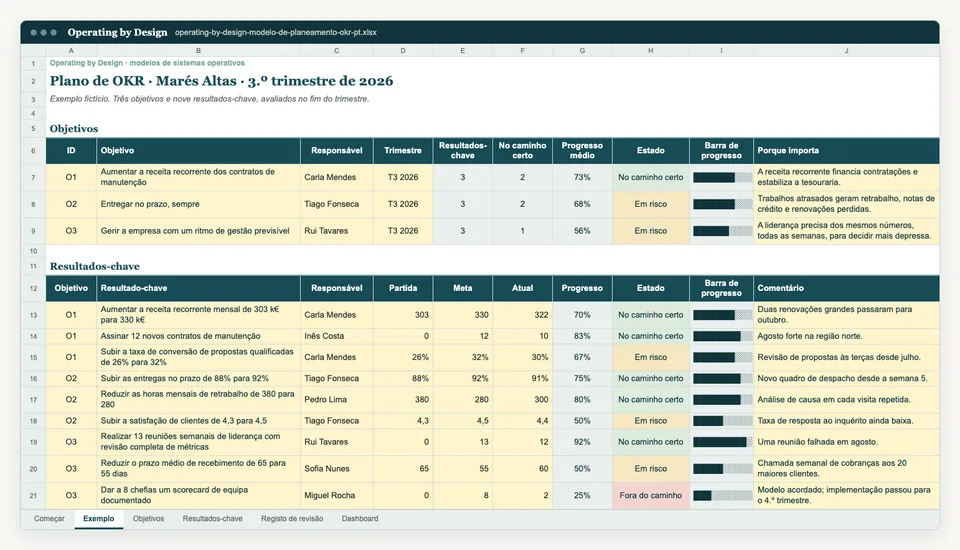Click the 'Carla Mendes' cell in row 7
This screenshot has width=960, height=550.
337,178
